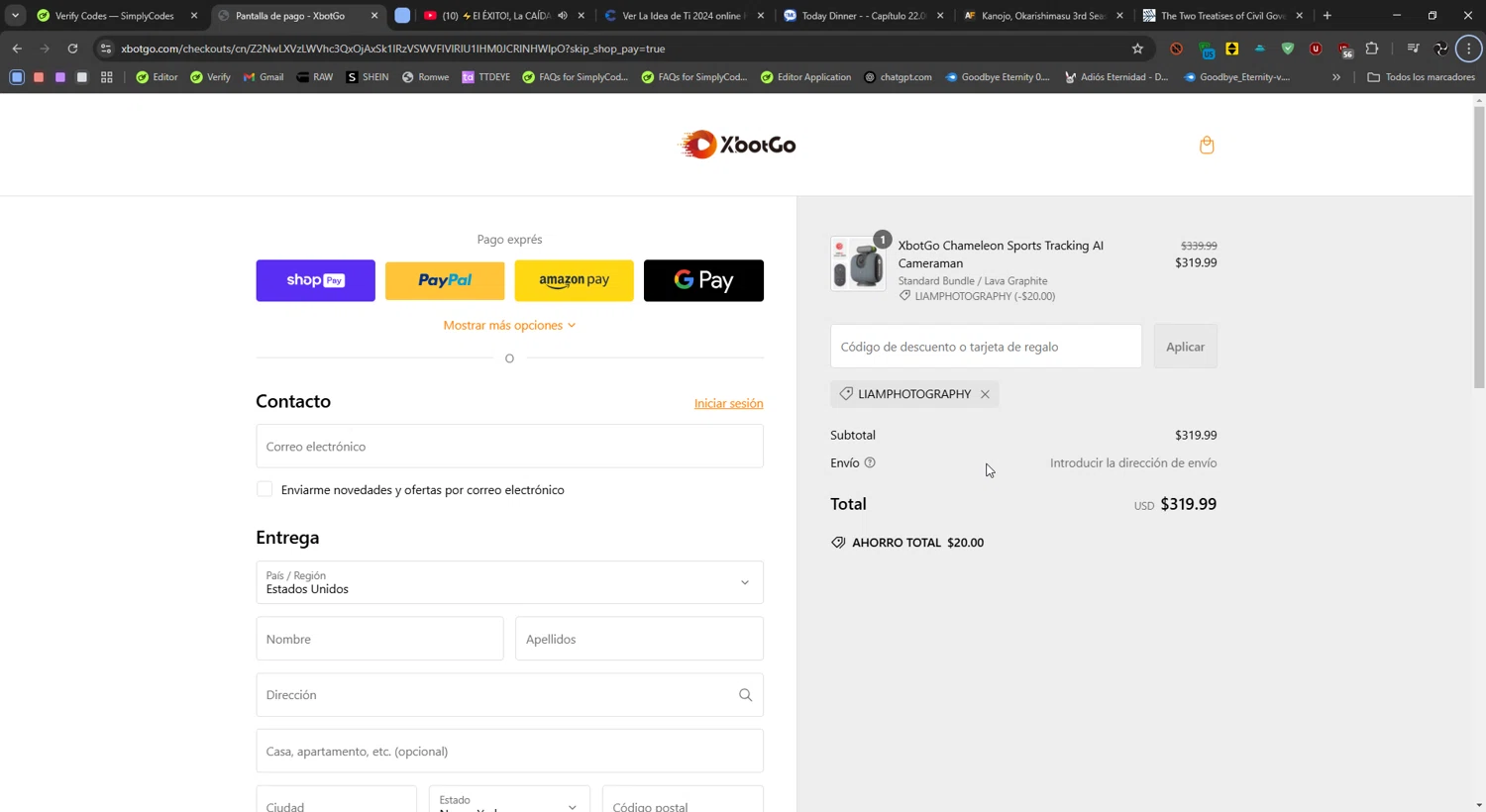Click the product thumbnail image
The height and width of the screenshot is (812, 1486).
click(x=858, y=263)
